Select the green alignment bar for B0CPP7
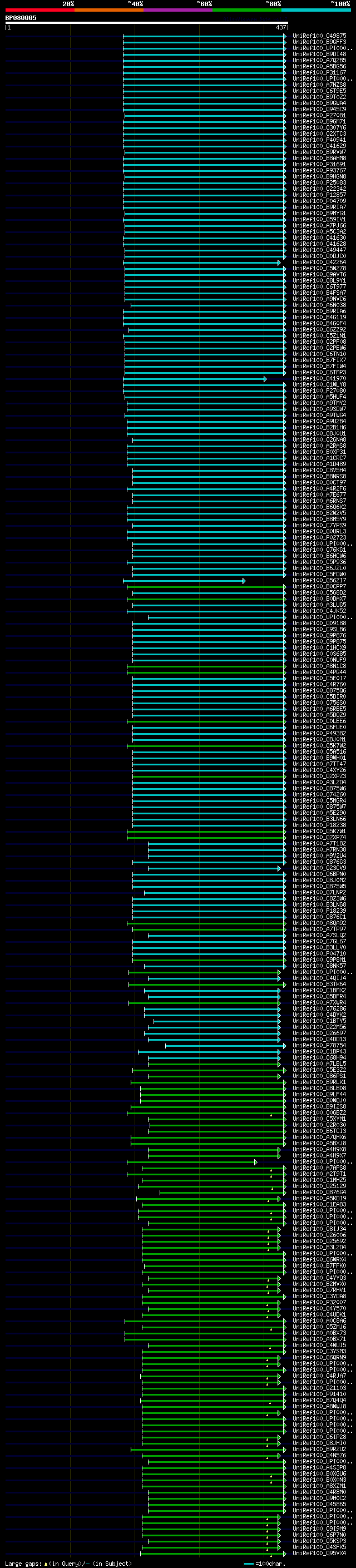356x1568 pixels. click(x=207, y=587)
